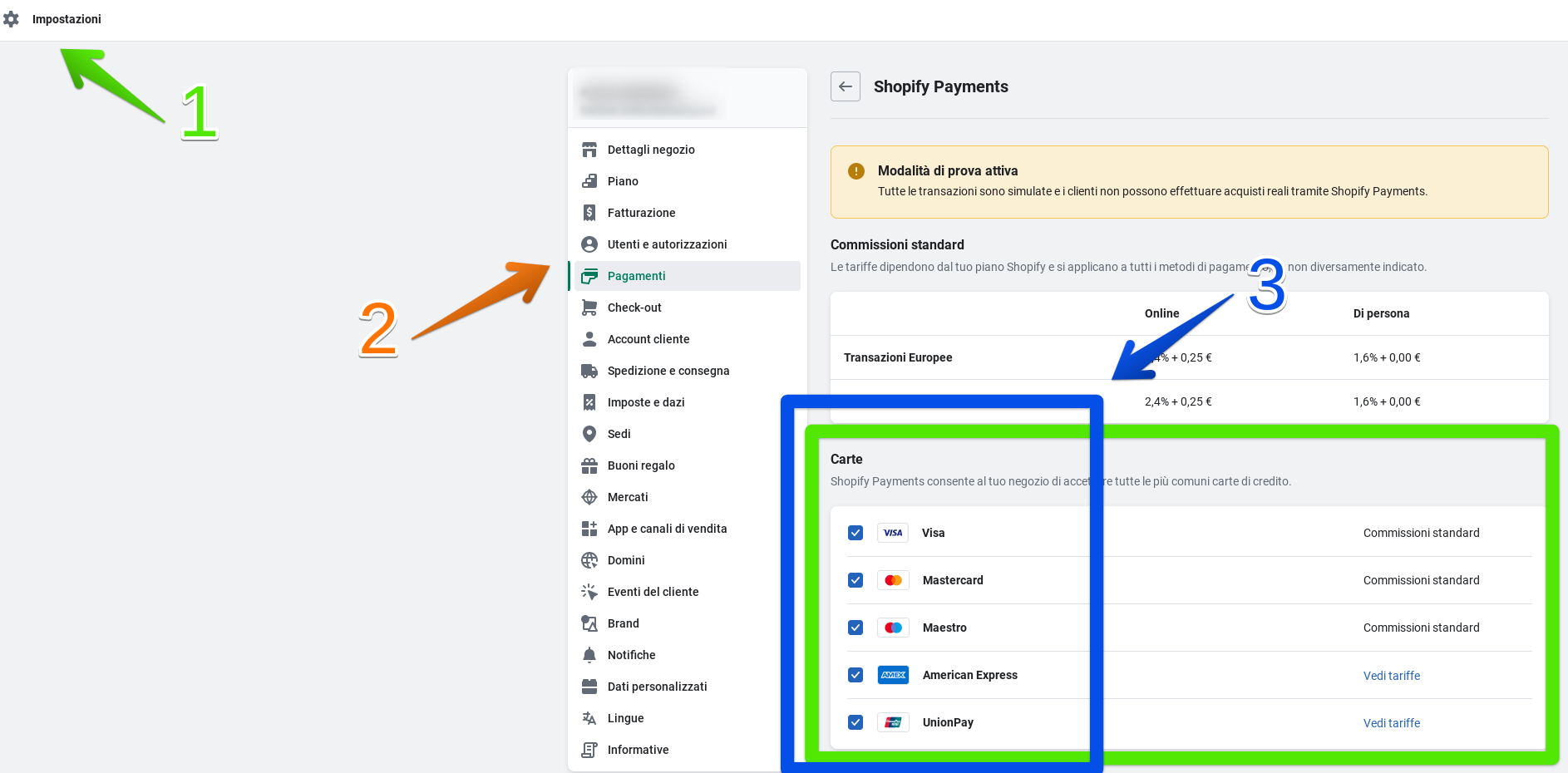Uncheck the Mastercard checkbox

[x=855, y=580]
